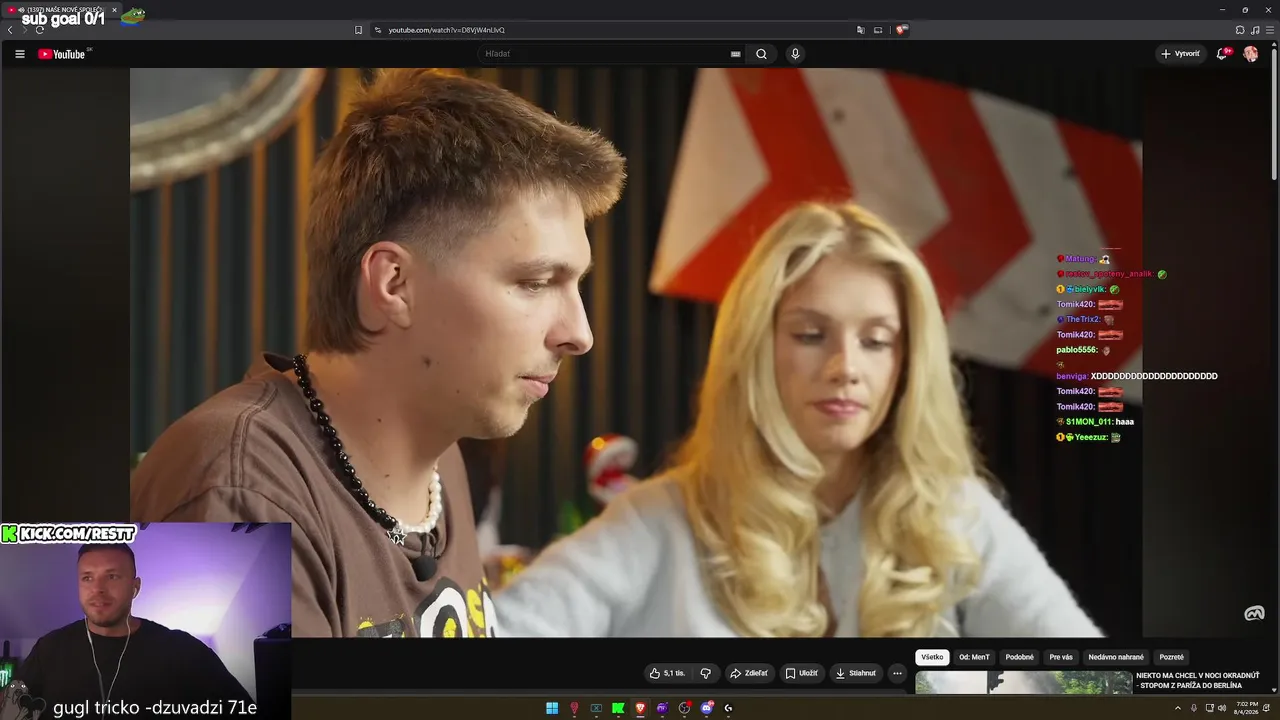Open the browser main menu
This screenshot has height=720, width=1280.
pos(1270,30)
